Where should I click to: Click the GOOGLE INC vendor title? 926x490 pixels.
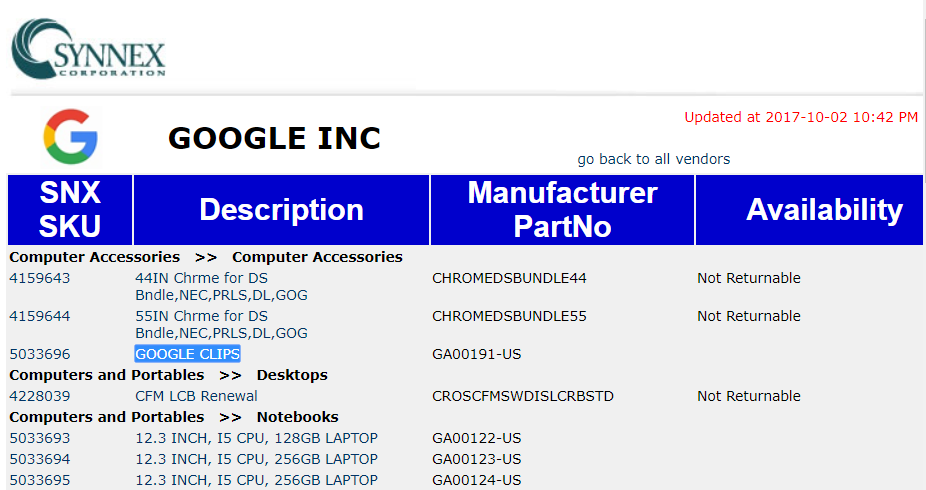point(274,138)
